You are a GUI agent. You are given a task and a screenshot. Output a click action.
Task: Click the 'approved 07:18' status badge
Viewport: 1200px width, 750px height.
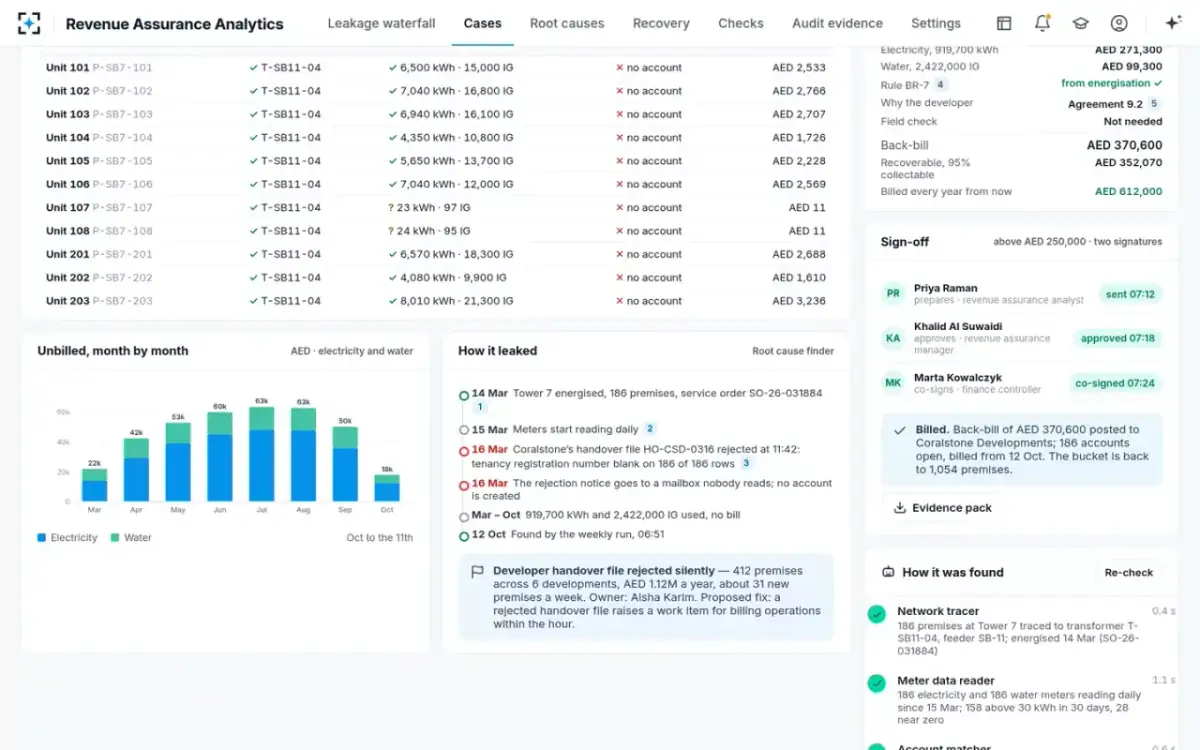[1118, 338]
